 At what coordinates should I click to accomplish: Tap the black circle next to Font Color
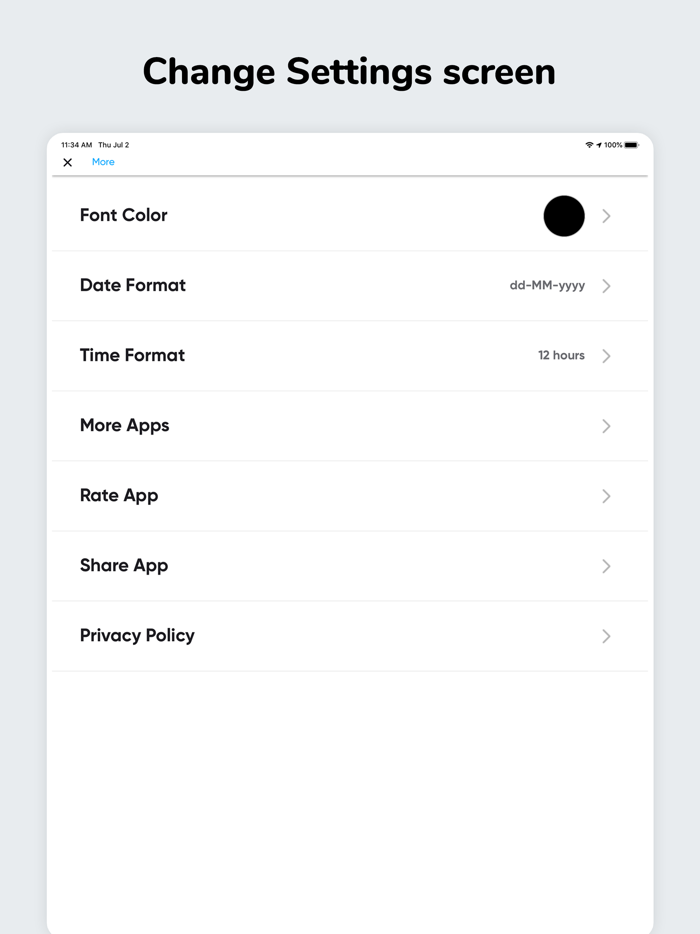click(563, 215)
